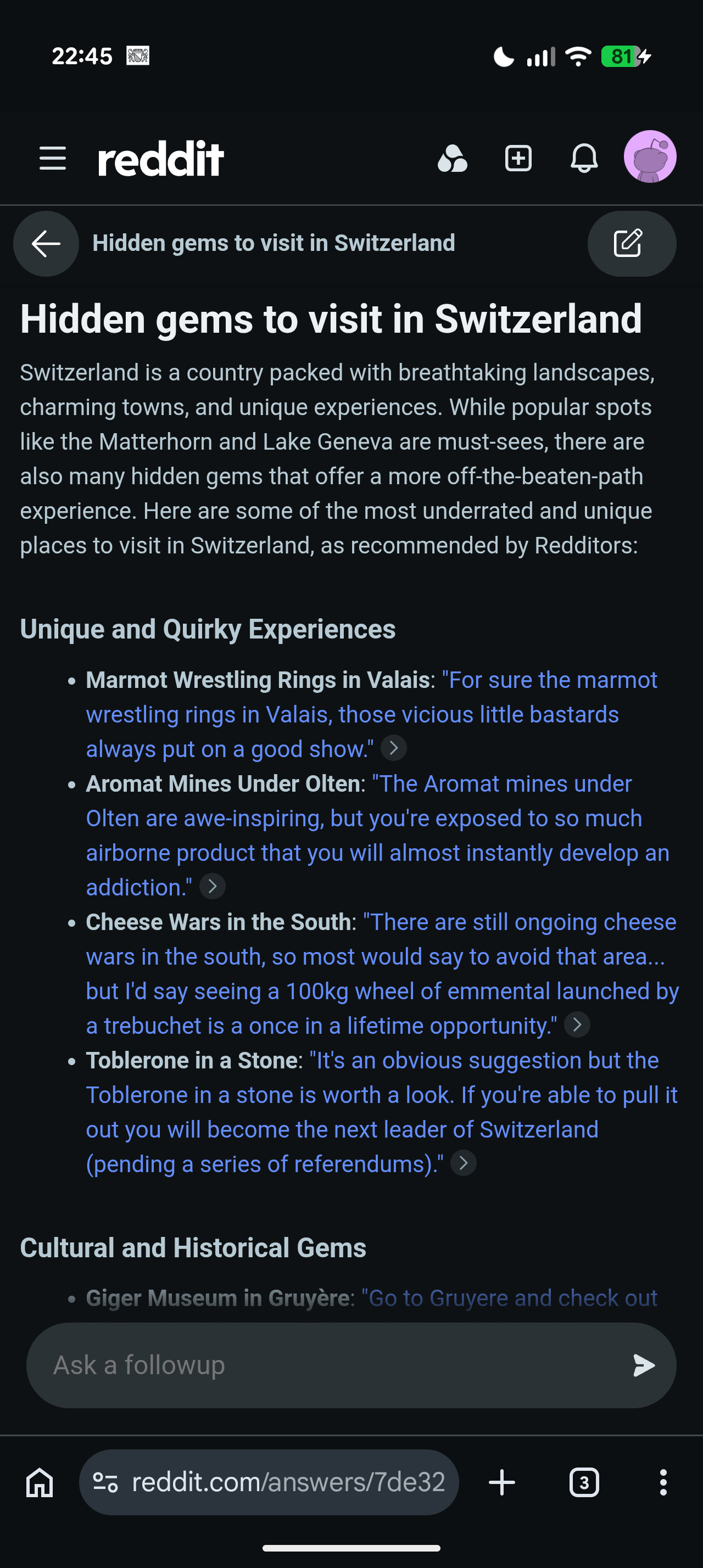
Task: Open the notifications bell
Action: point(584,159)
